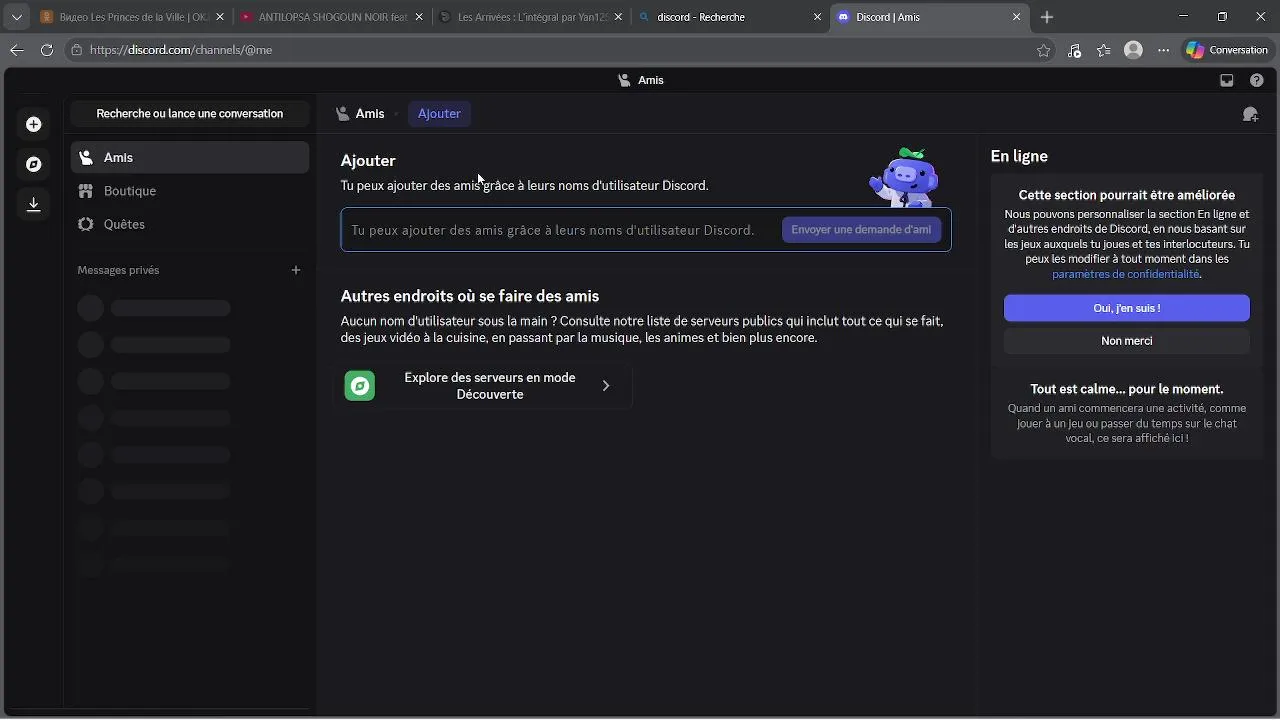Screen dimensions: 1280x720
Task: Click the browser back arrow
Action: [x=16, y=50]
